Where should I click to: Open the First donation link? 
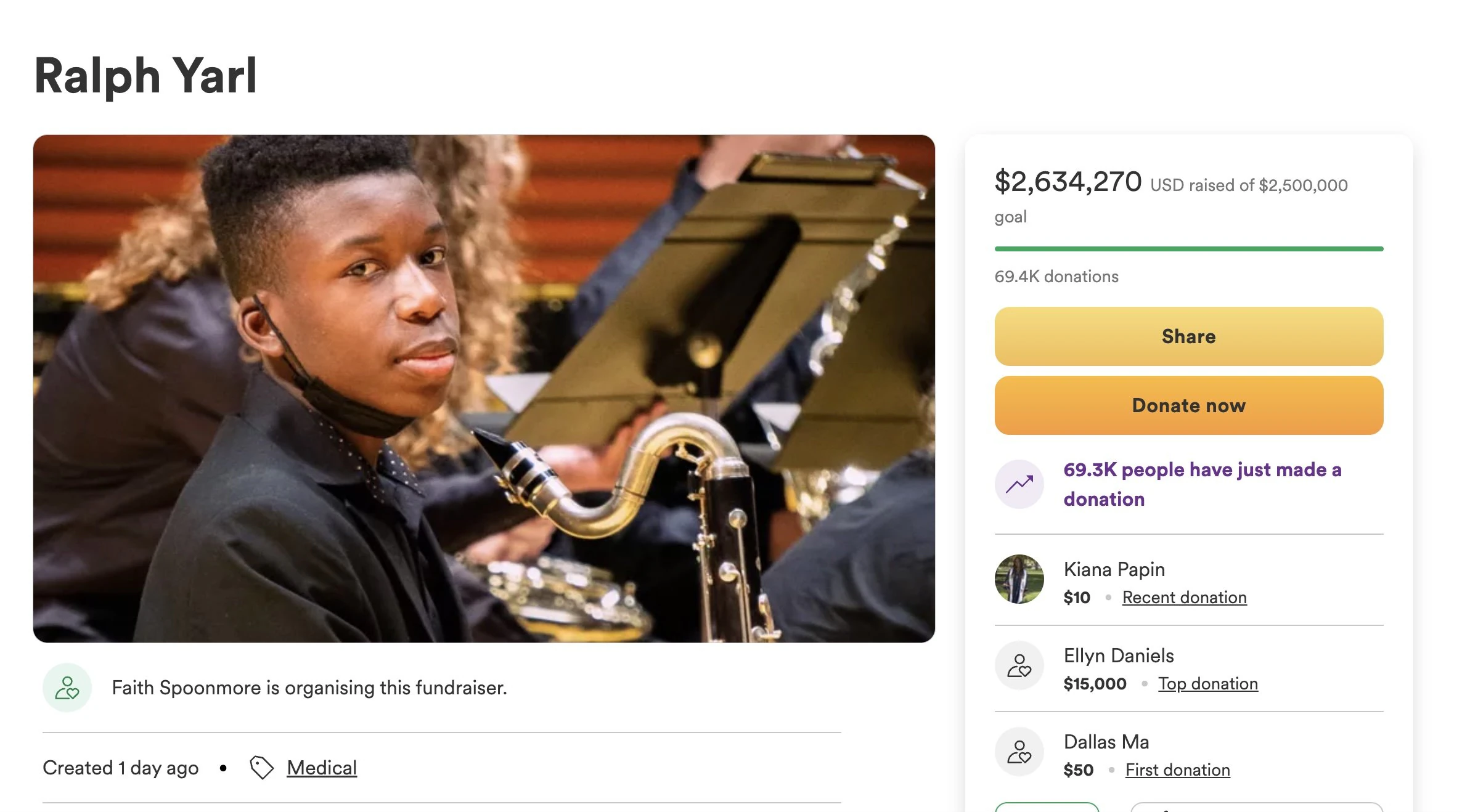(x=1177, y=769)
